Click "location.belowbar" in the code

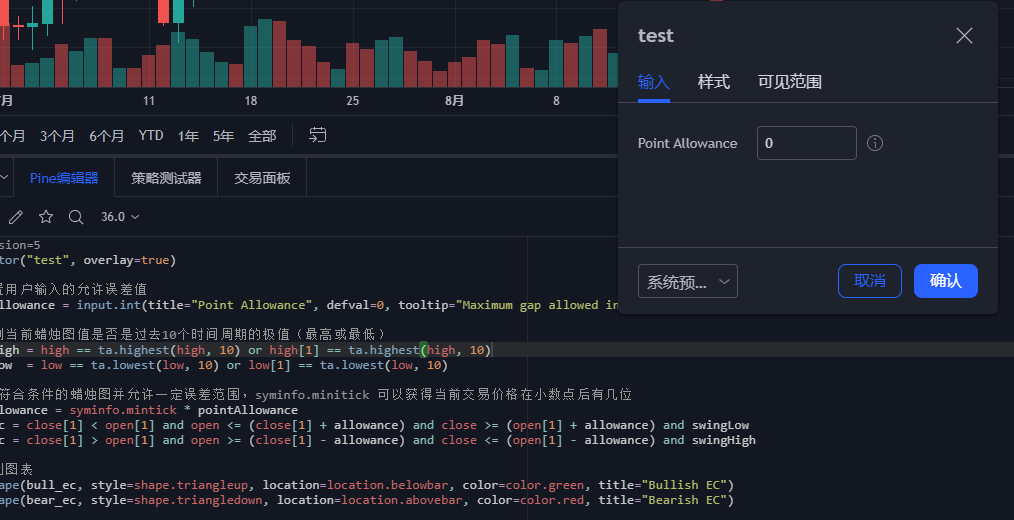pos(387,485)
